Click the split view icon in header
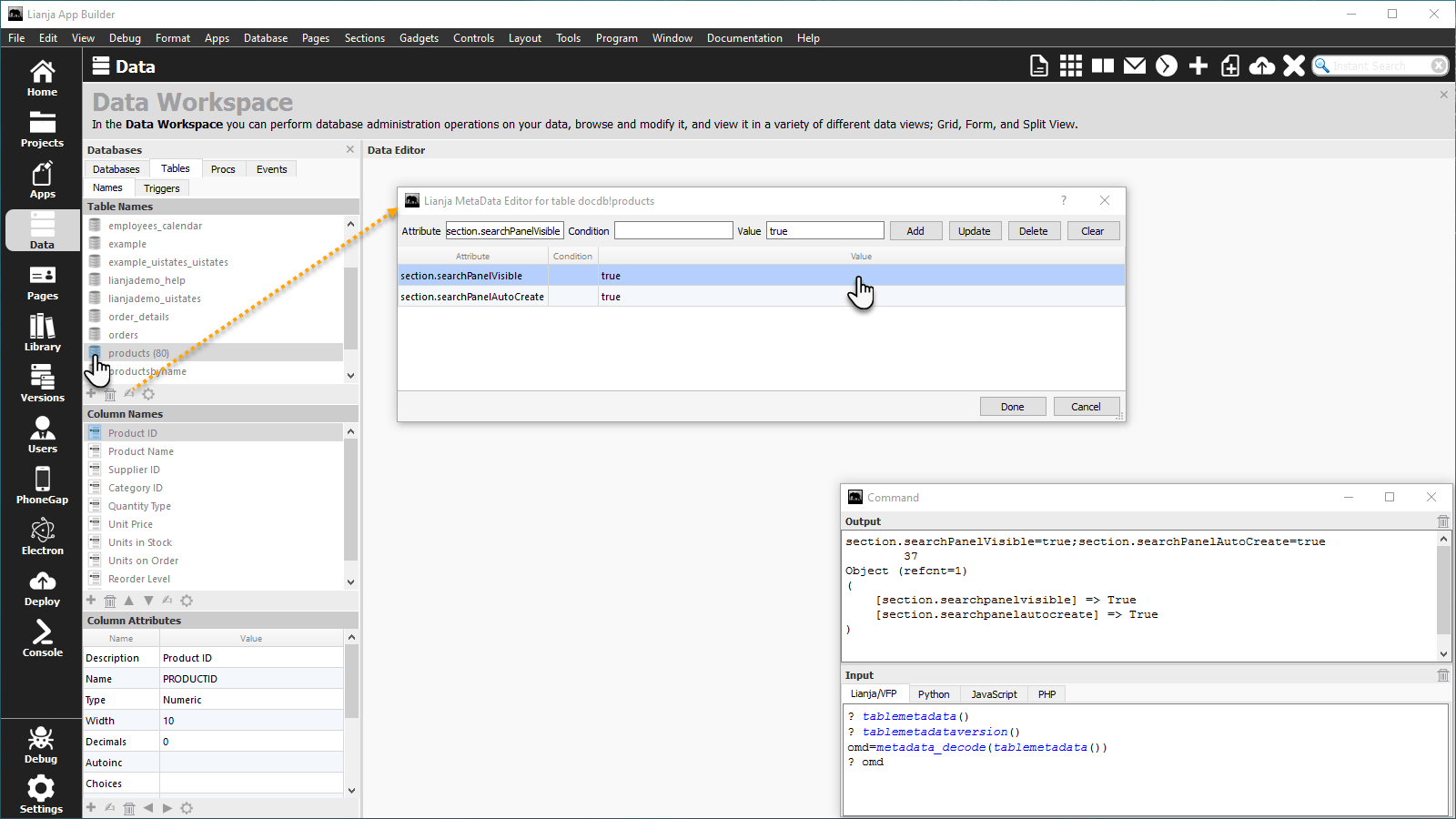 coord(1103,66)
